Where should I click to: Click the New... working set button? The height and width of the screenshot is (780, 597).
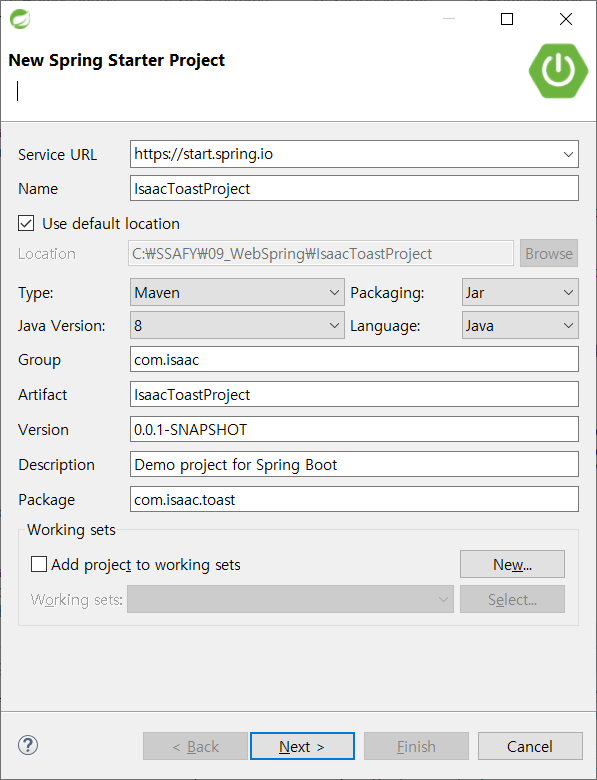tap(512, 564)
